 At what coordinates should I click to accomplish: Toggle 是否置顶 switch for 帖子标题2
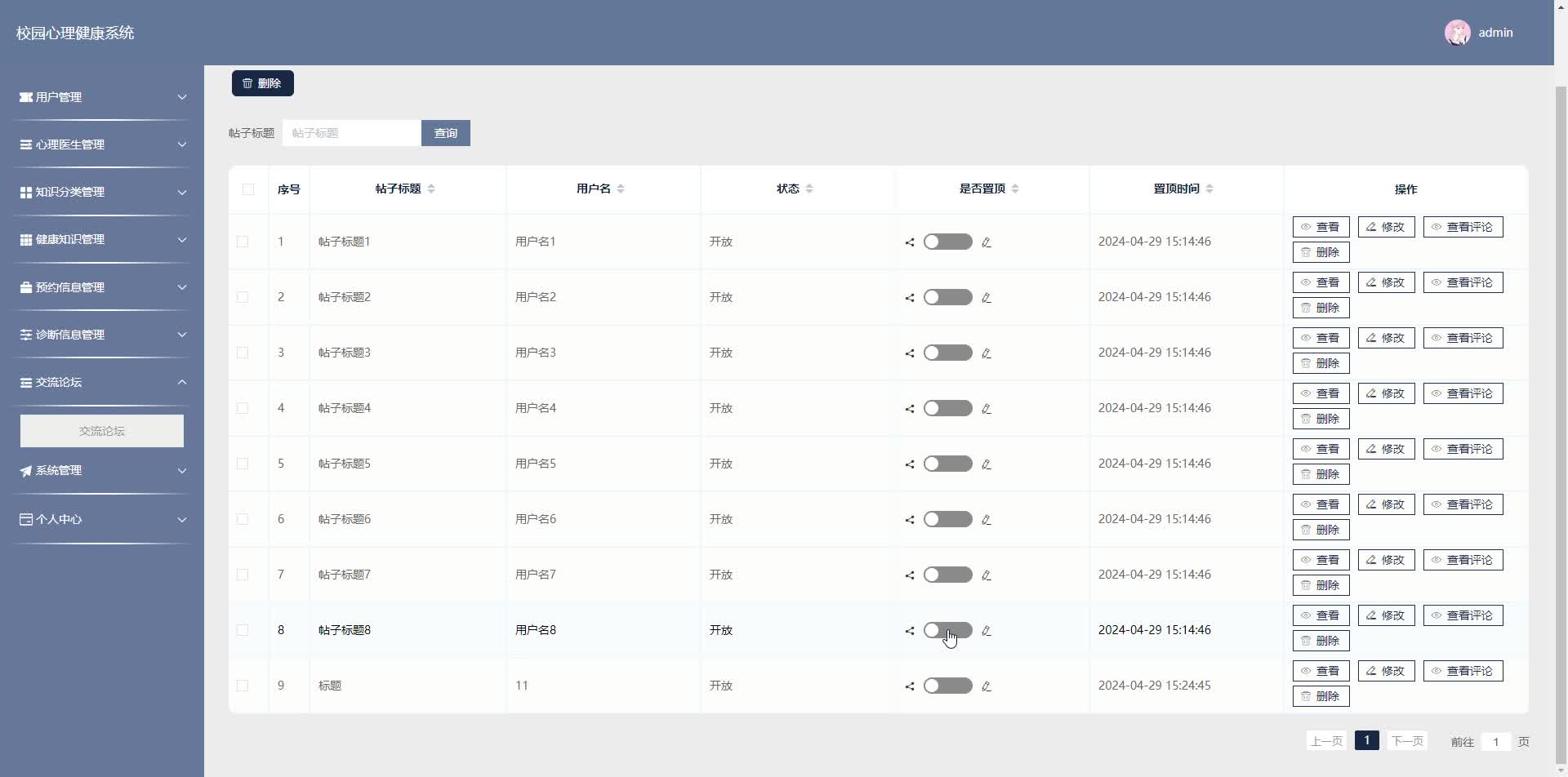pos(947,297)
